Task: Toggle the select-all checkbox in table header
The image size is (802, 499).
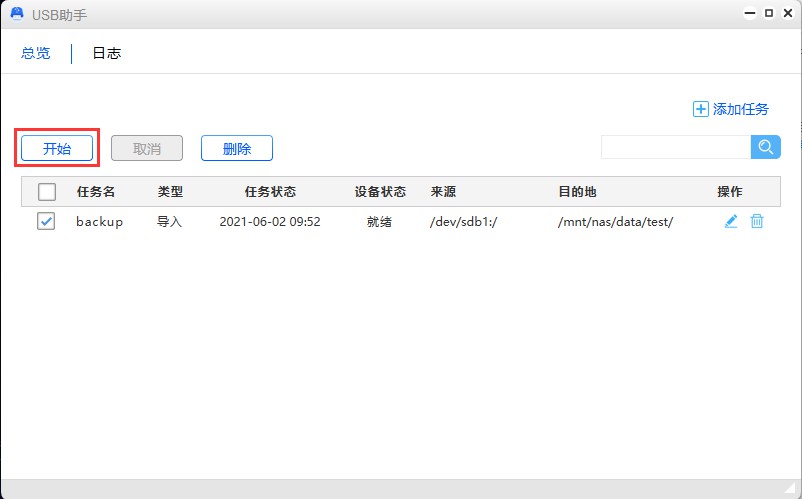Action: [x=47, y=192]
